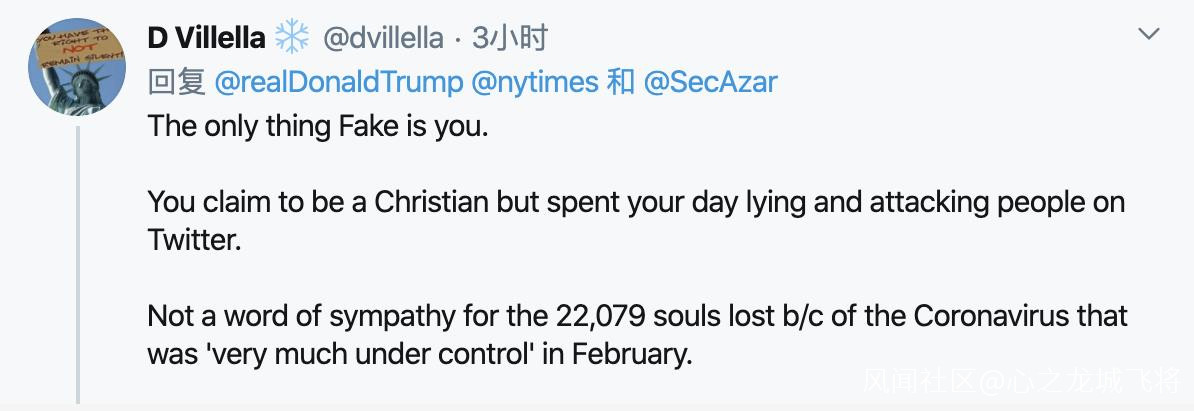The width and height of the screenshot is (1194, 411).
Task: Click the paragraph starting "Not a word of sympathy"
Action: click(x=636, y=318)
